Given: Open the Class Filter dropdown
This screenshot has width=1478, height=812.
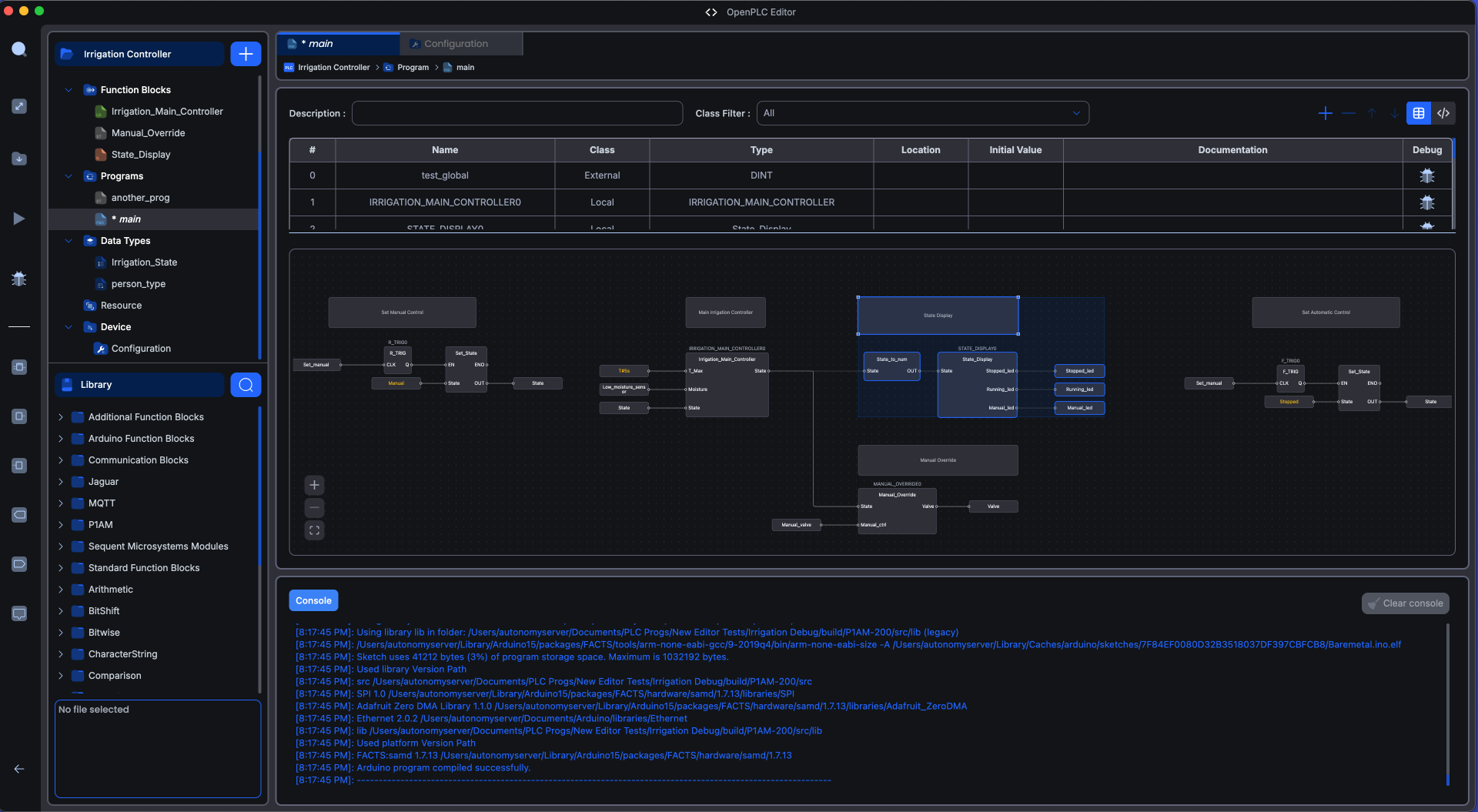Looking at the screenshot, I should (922, 113).
